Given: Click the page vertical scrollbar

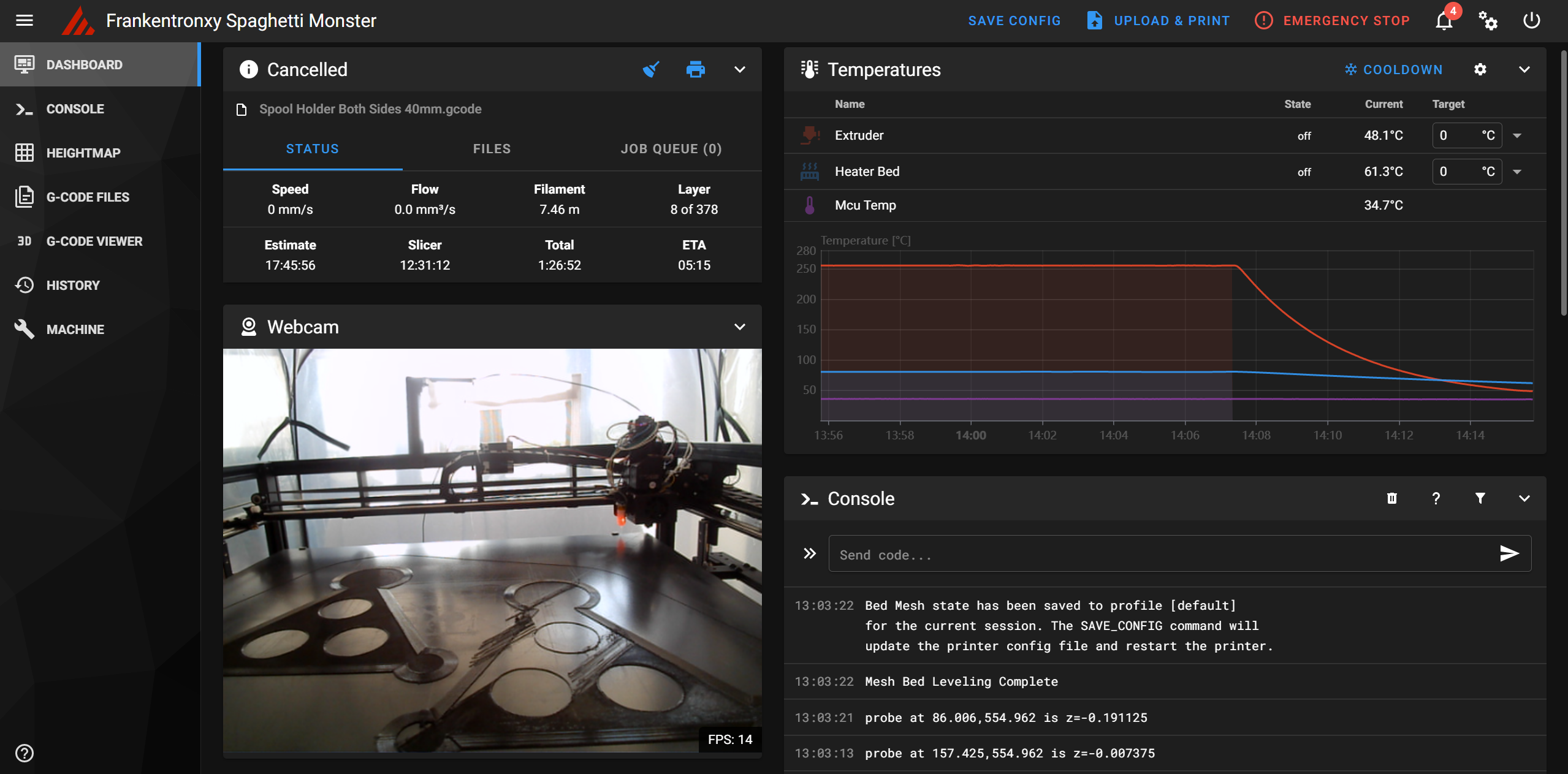Looking at the screenshot, I should pos(1564,184).
